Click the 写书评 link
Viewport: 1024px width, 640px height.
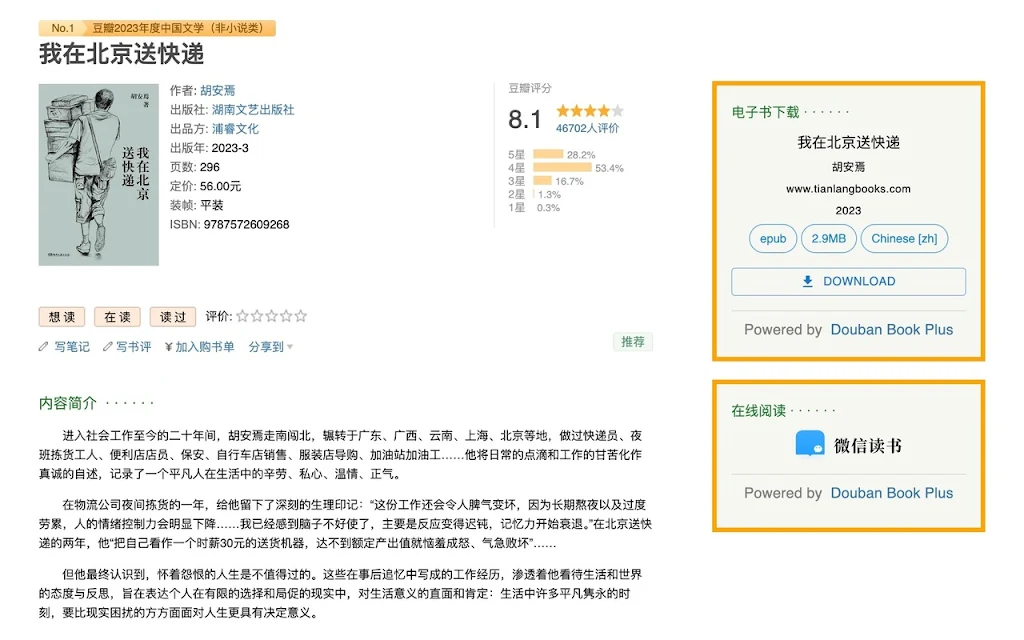click(x=134, y=347)
